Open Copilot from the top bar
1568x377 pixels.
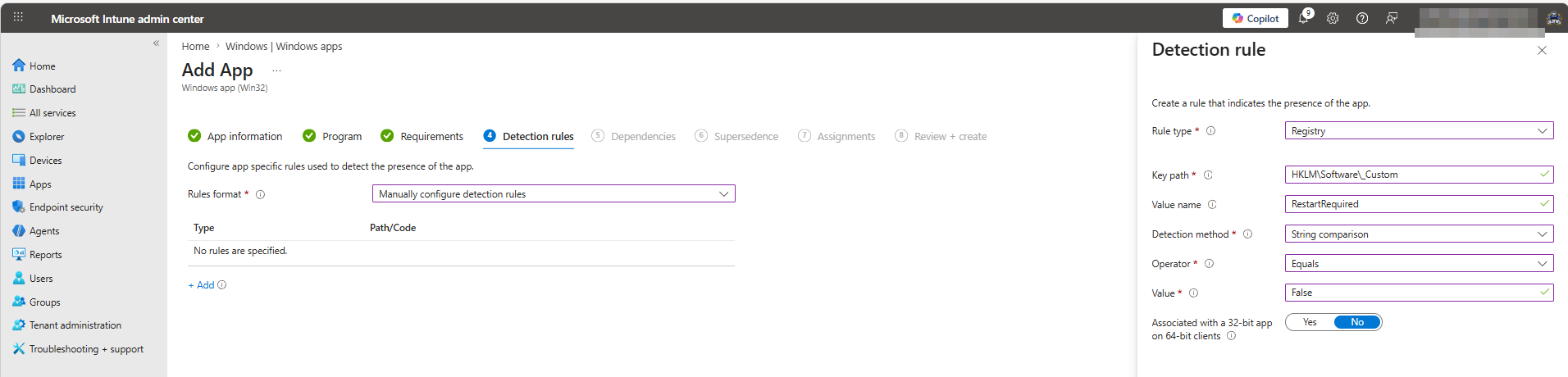[x=1255, y=18]
